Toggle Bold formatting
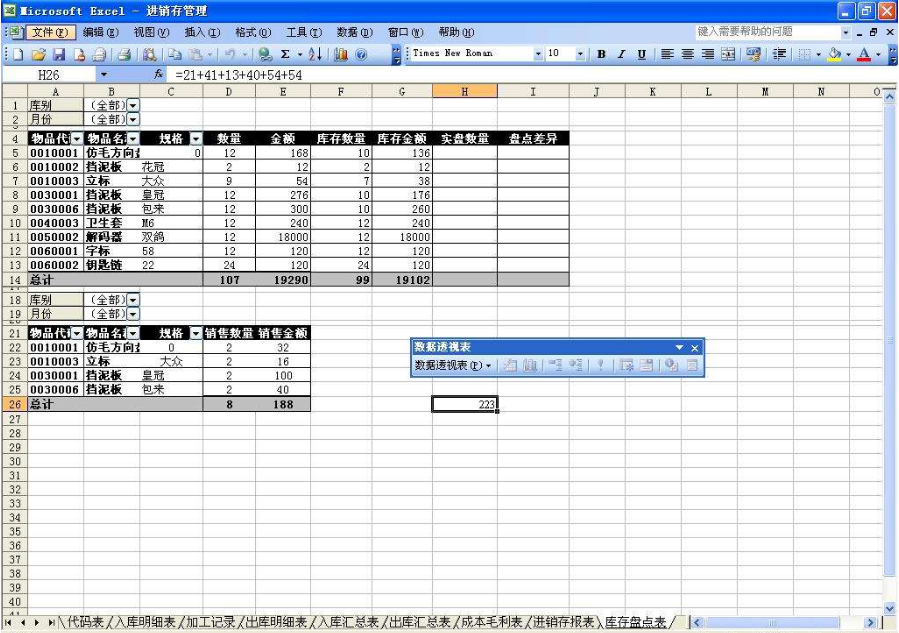This screenshot has width=899, height=633. tap(601, 54)
